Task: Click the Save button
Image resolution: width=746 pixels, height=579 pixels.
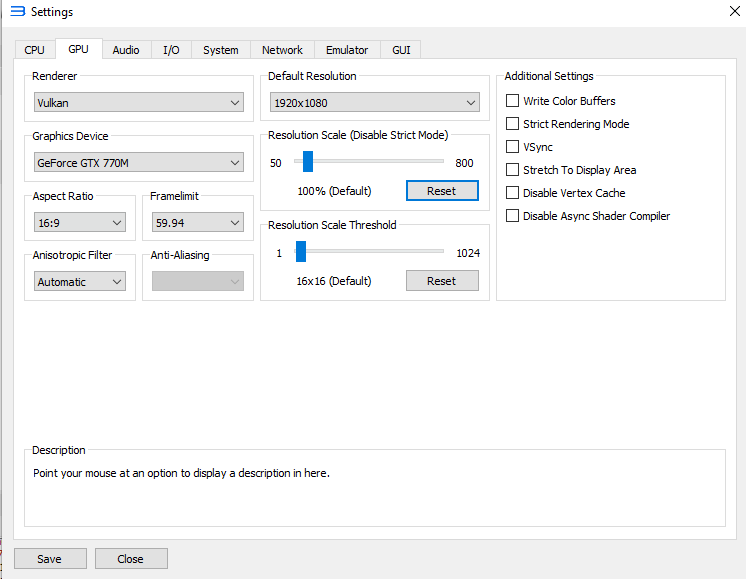Action: [50, 559]
